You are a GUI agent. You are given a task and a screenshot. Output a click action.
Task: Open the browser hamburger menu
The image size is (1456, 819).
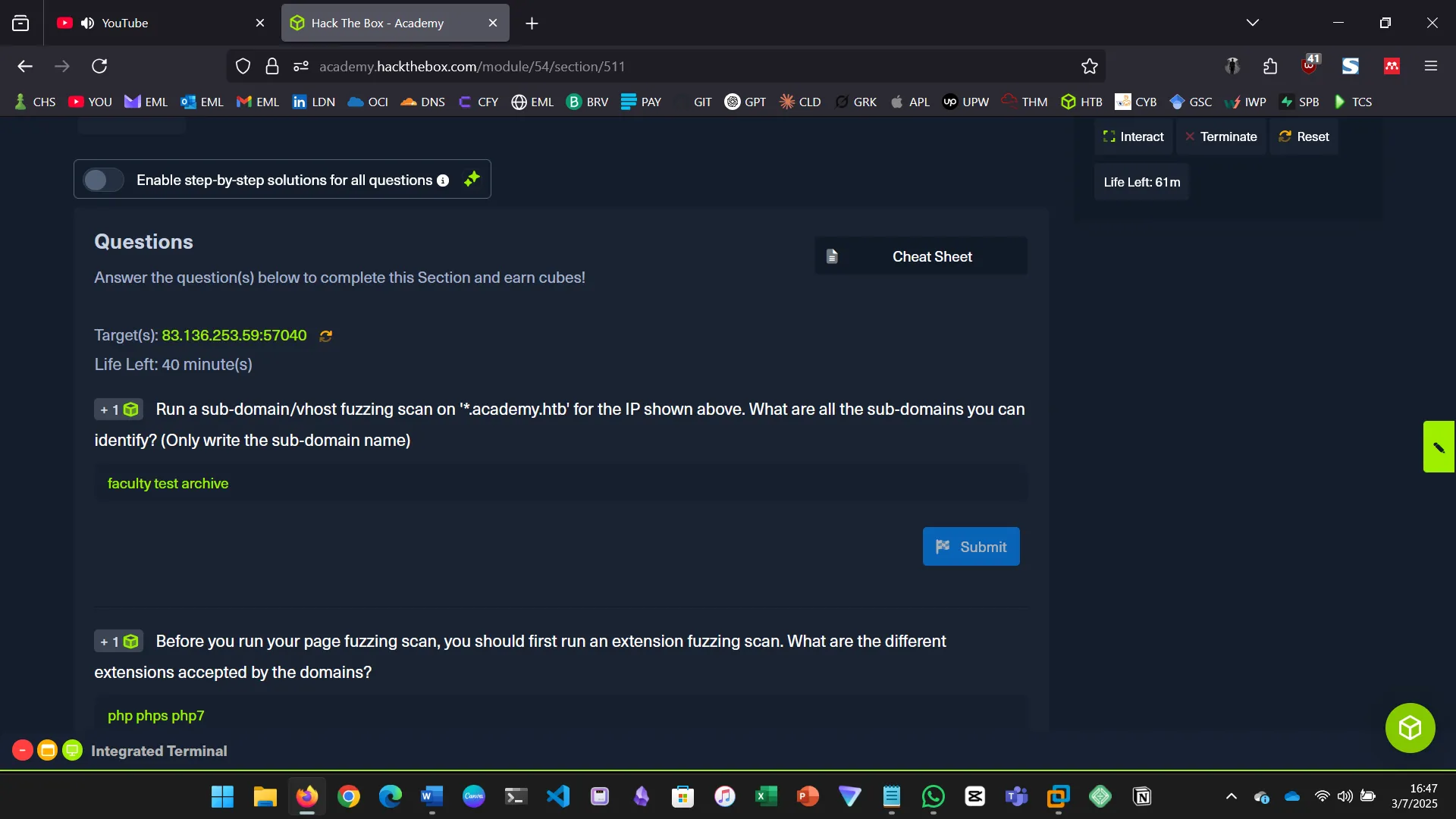pos(1432,67)
